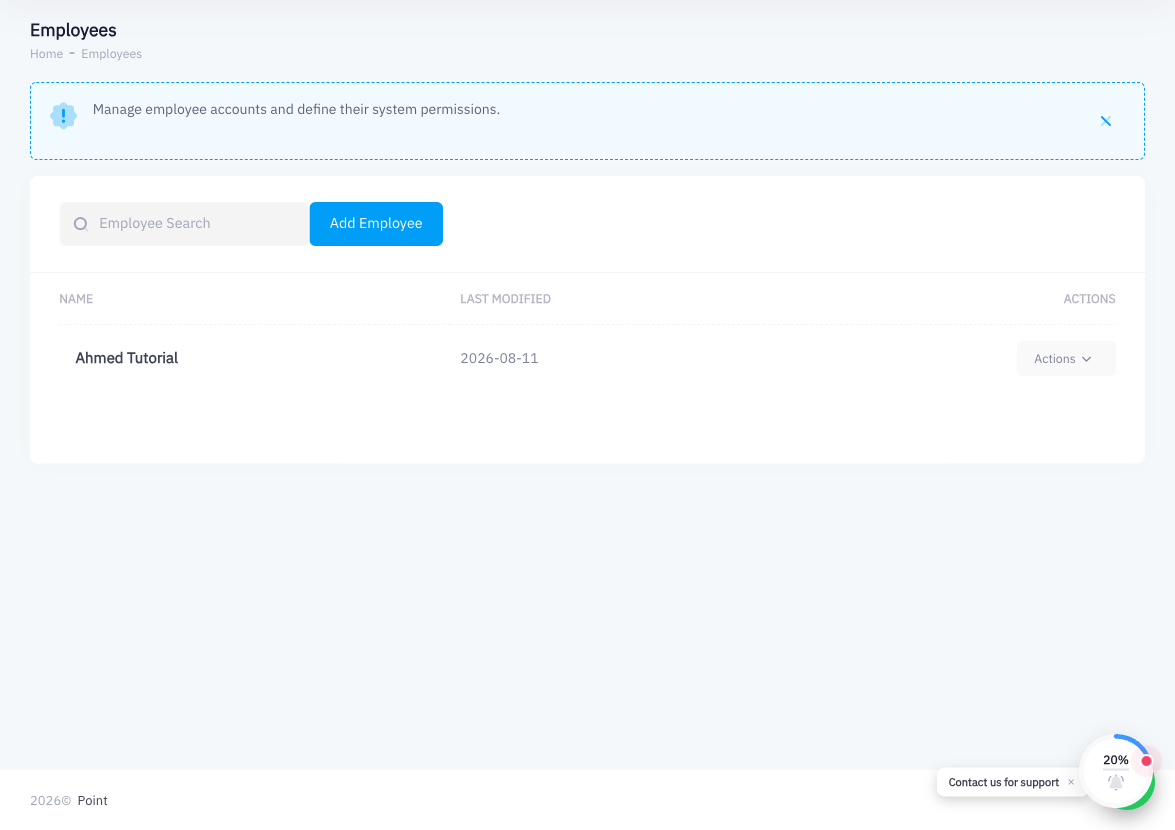Dismiss the info banner with the X icon

point(1105,121)
